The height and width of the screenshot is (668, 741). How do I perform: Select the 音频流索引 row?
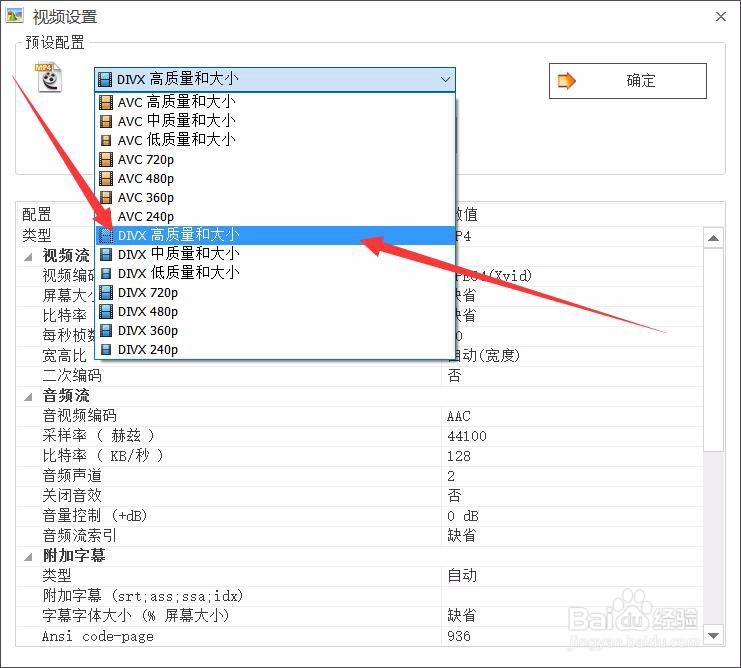[360, 536]
